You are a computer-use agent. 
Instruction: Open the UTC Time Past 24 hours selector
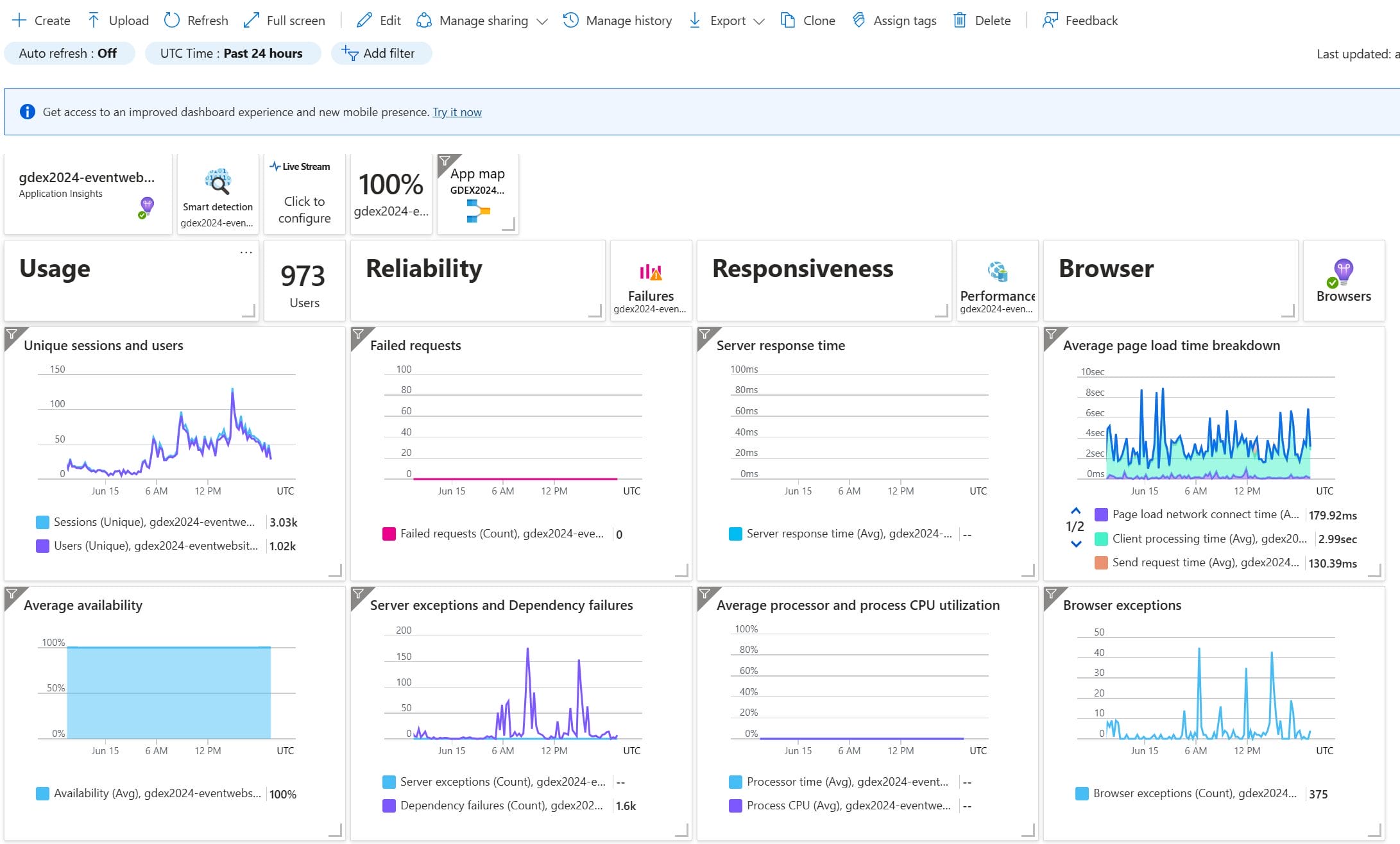[232, 53]
